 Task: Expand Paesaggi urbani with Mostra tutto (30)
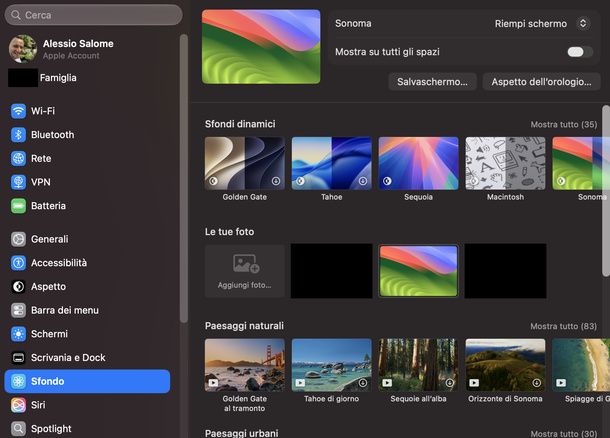pyautogui.click(x=564, y=433)
